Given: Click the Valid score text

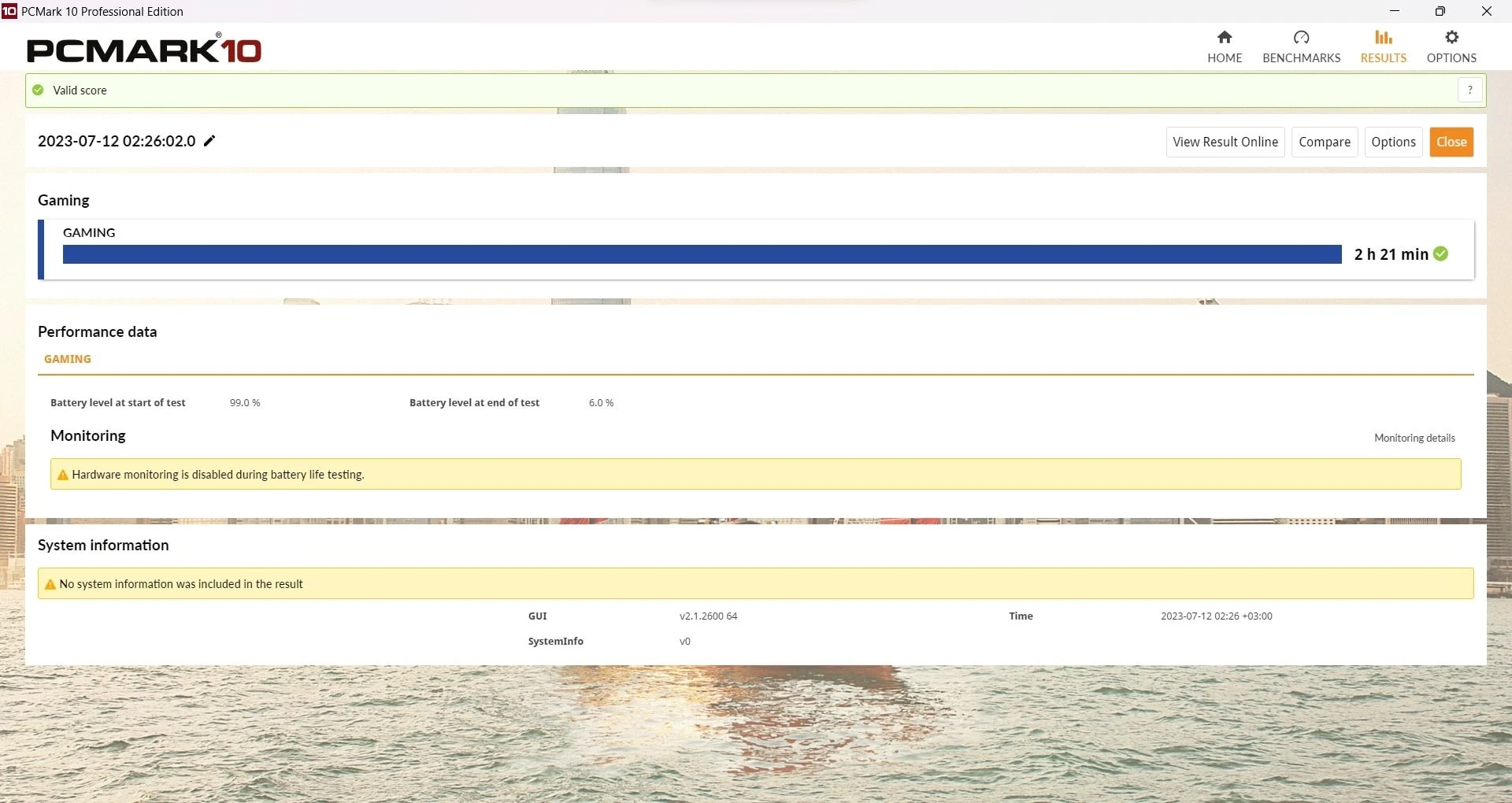Looking at the screenshot, I should pyautogui.click(x=80, y=90).
